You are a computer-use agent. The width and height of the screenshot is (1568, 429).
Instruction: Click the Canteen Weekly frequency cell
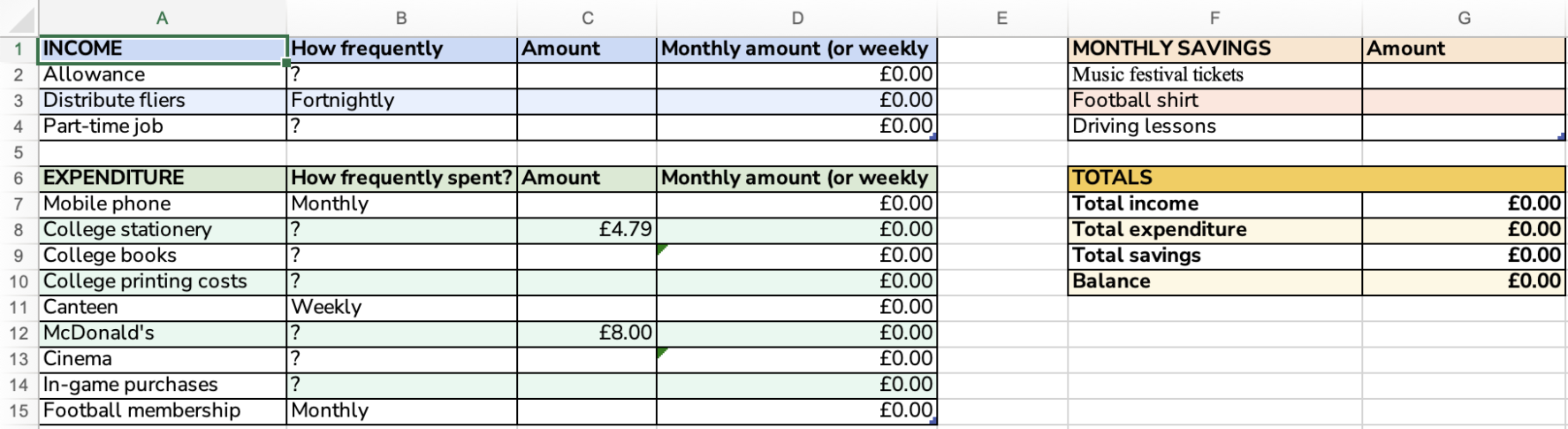401,307
